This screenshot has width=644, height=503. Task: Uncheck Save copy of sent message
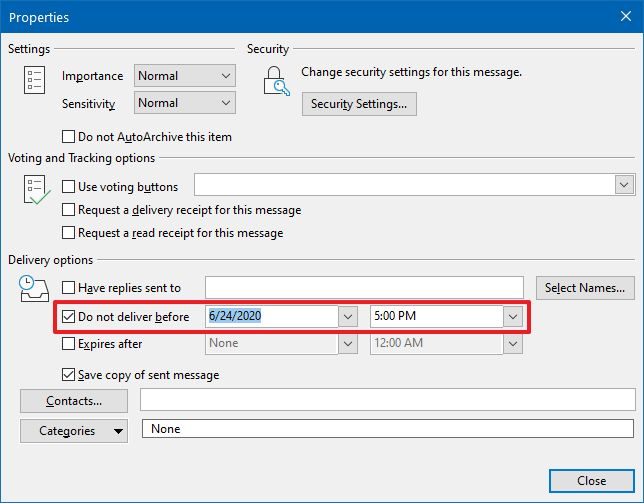pyautogui.click(x=69, y=375)
